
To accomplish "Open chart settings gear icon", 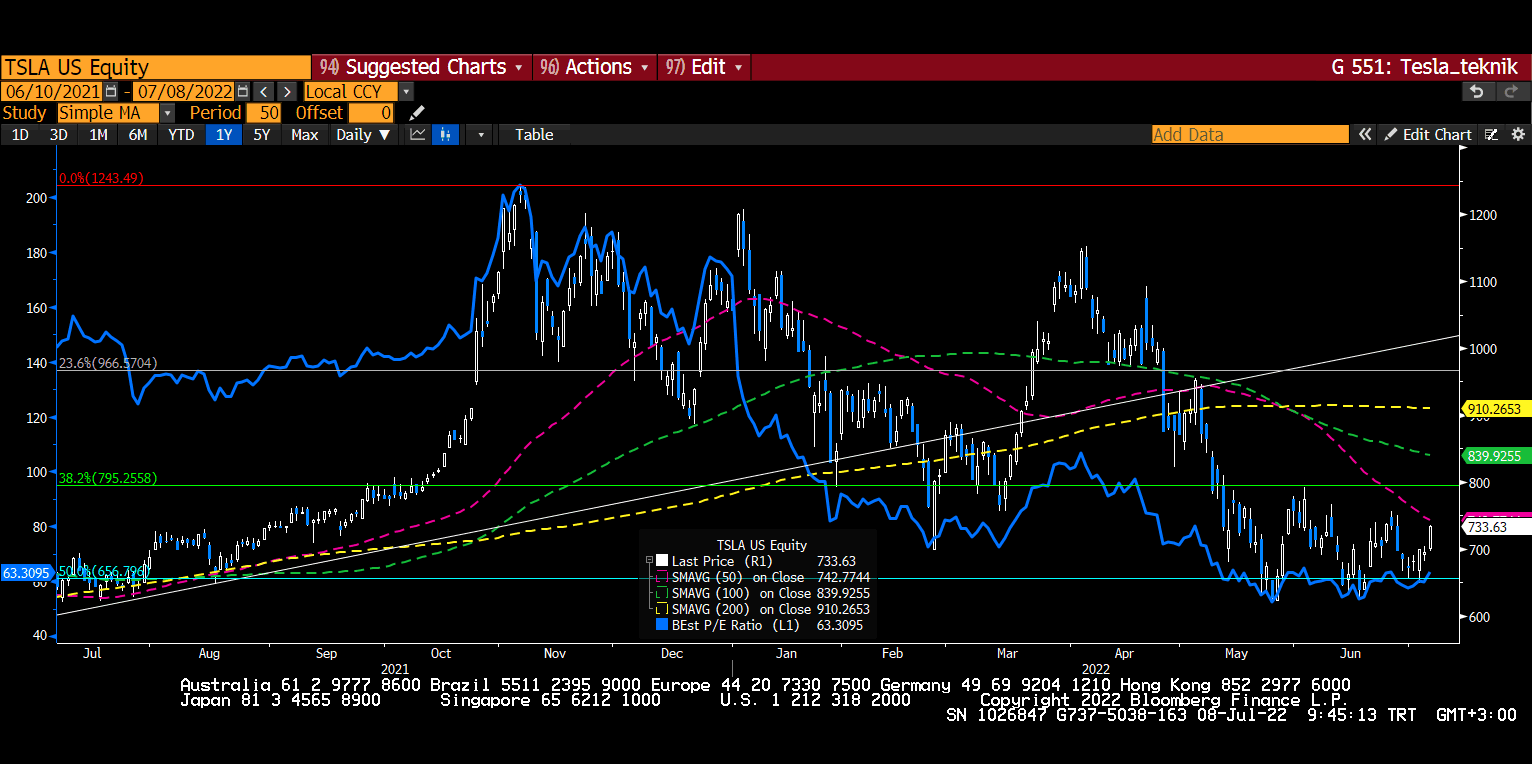I will 1517,135.
